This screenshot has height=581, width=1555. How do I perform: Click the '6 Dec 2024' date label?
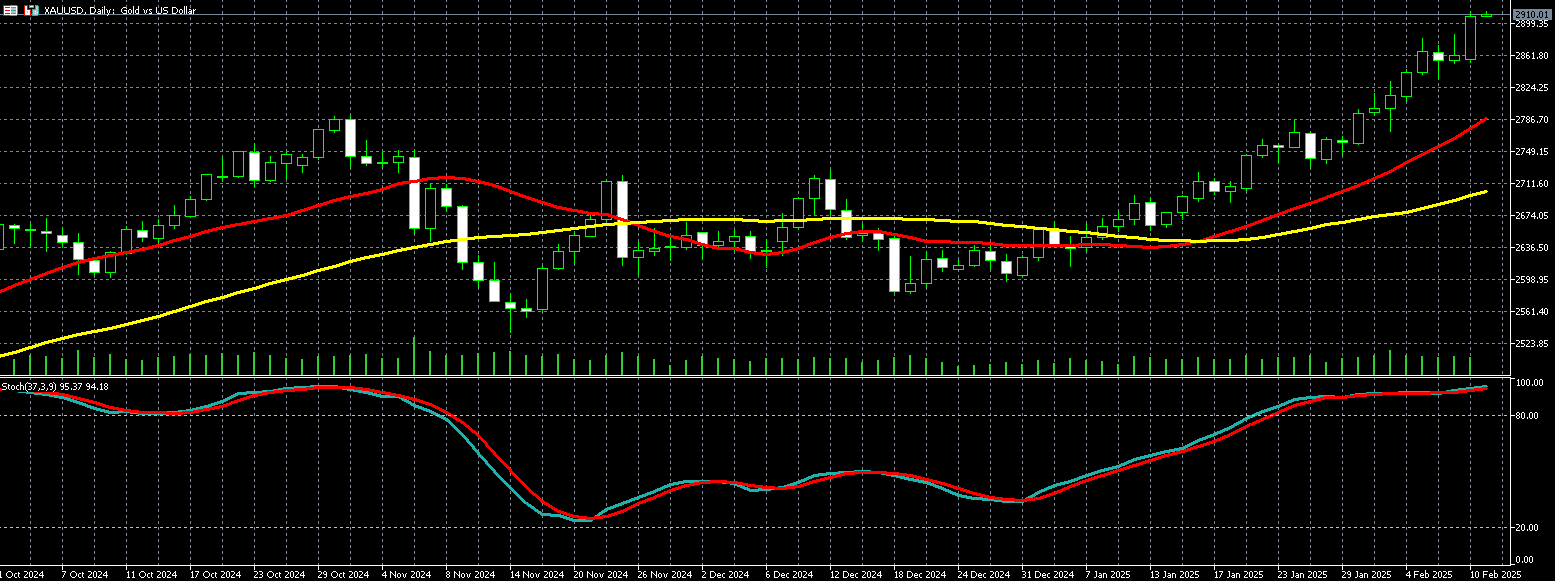coord(790,575)
